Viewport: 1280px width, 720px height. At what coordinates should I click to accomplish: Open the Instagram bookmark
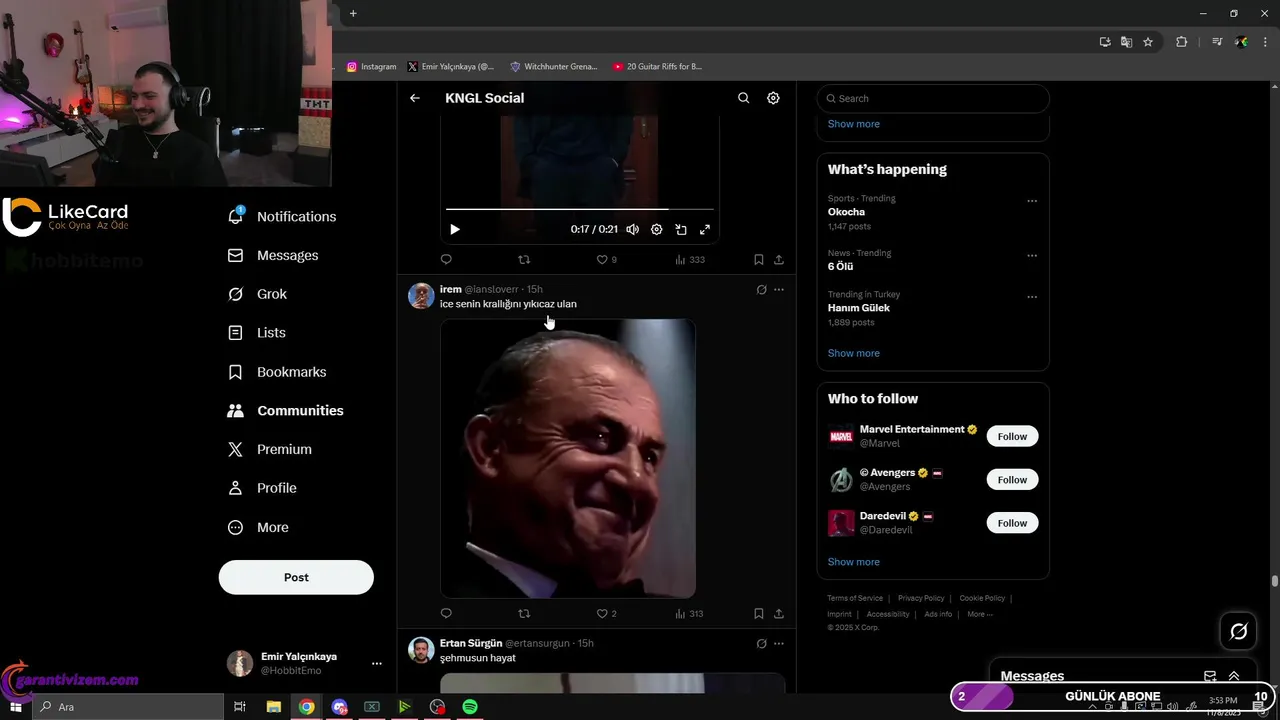pos(372,67)
